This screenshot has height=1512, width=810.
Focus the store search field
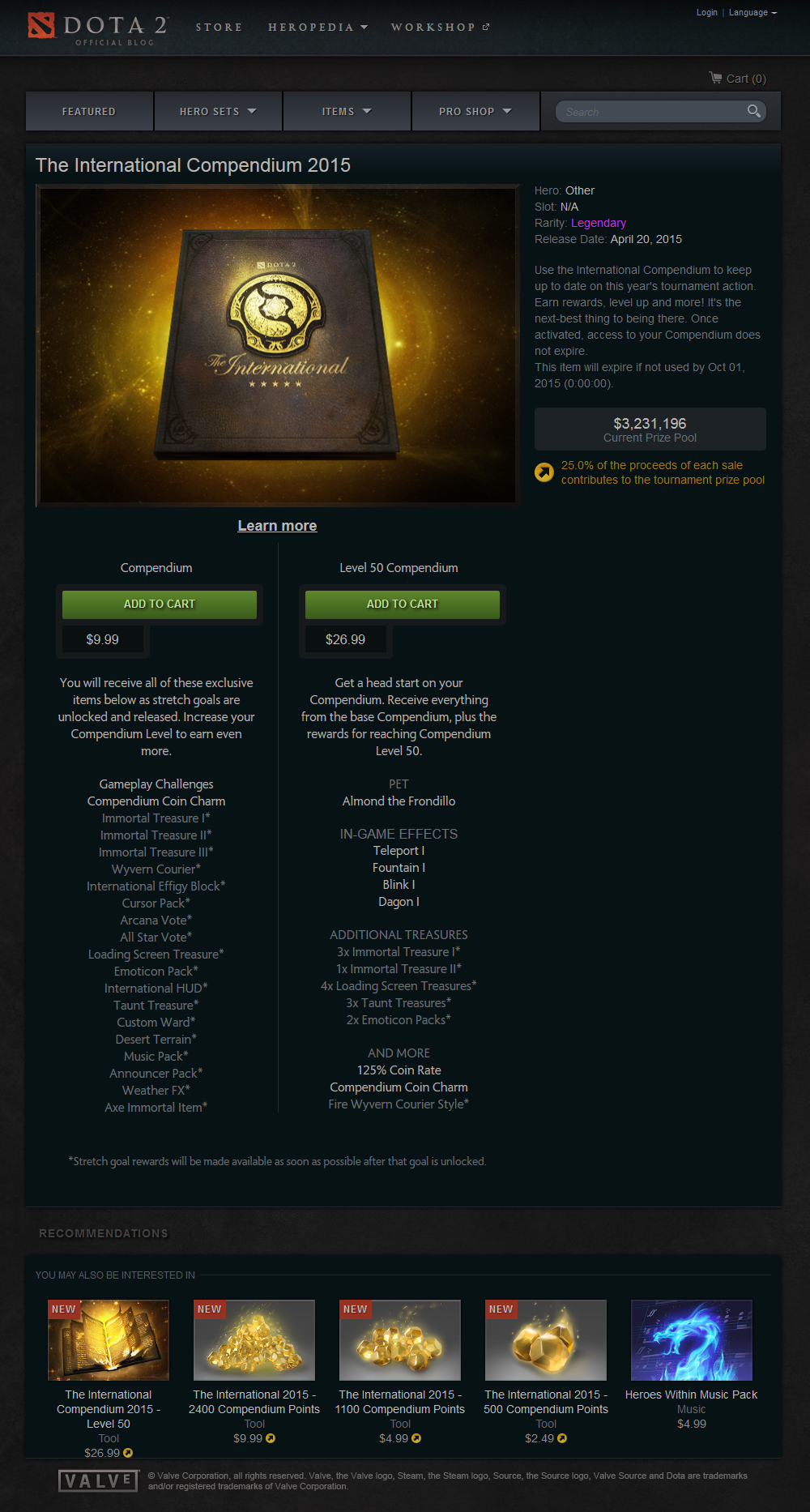pyautogui.click(x=650, y=111)
